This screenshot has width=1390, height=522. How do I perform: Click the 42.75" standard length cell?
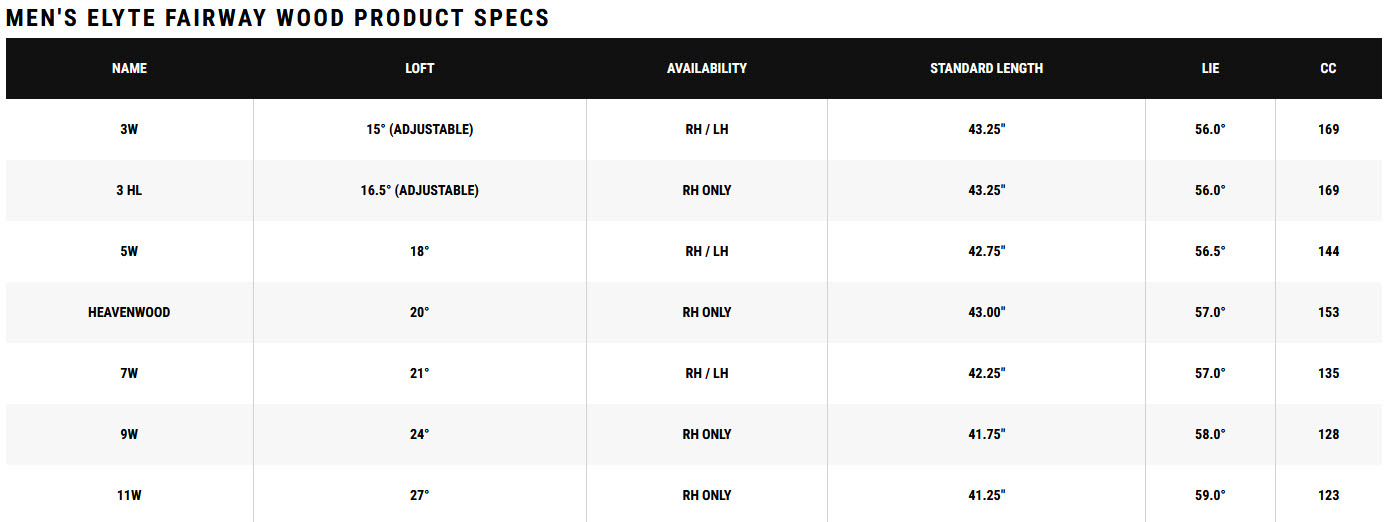coord(986,252)
